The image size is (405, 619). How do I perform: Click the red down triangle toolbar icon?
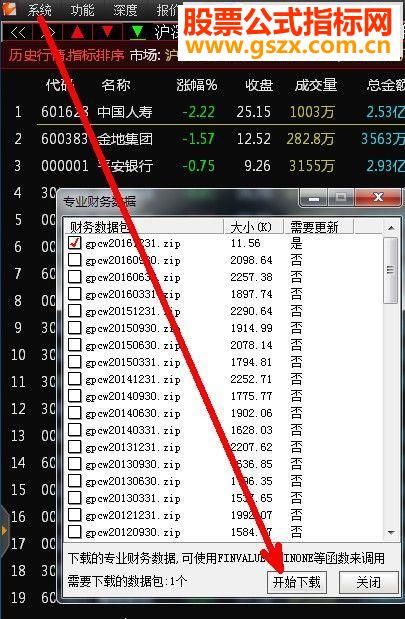tap(107, 32)
